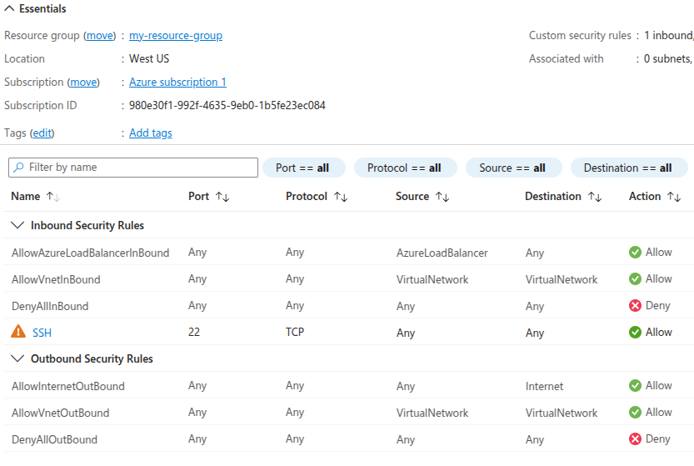Sort by the Destination column arrows
The width and height of the screenshot is (694, 466).
(594, 196)
